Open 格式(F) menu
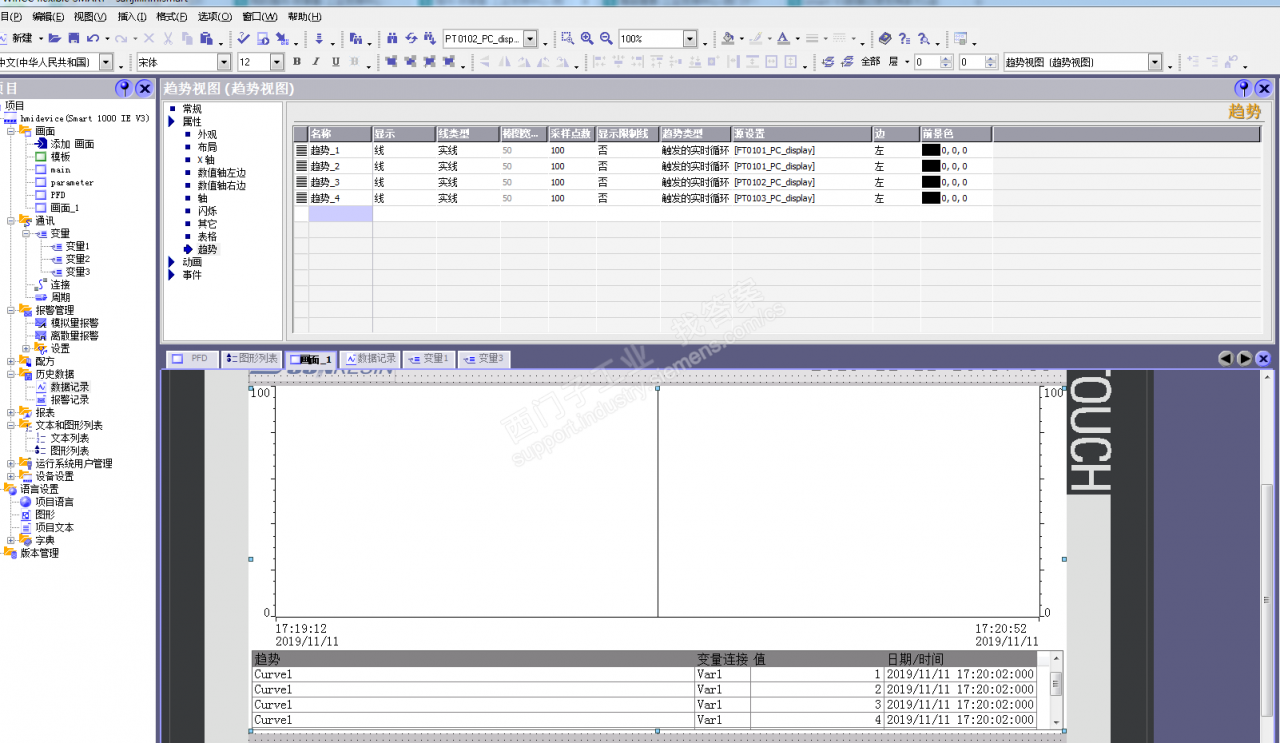1280x743 pixels. [x=172, y=17]
